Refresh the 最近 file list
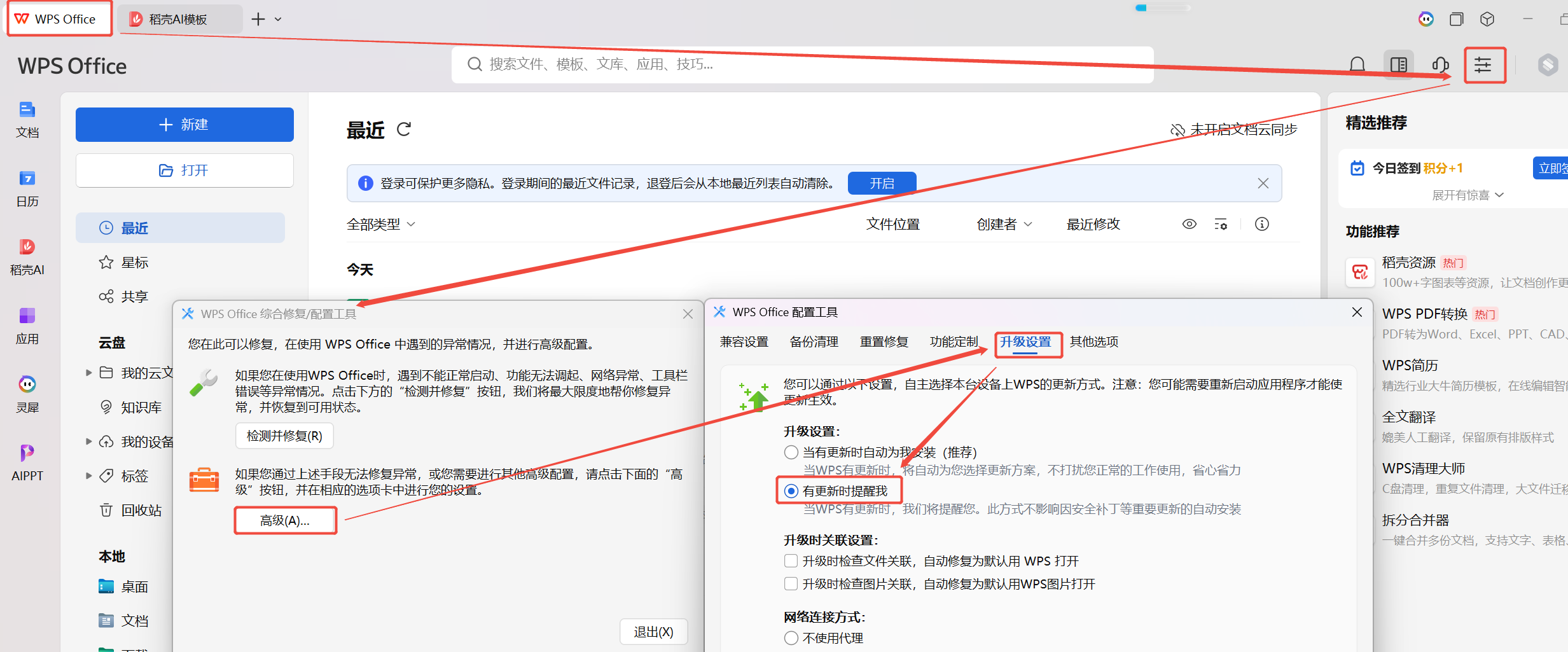The width and height of the screenshot is (1568, 652). [x=404, y=129]
